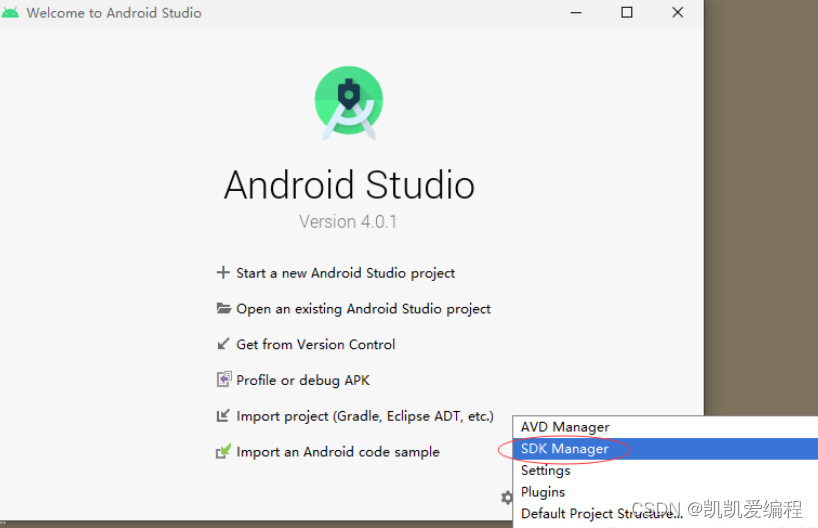Close the Welcome to Android Studio window
Screen dimensions: 818x528
click(677, 13)
